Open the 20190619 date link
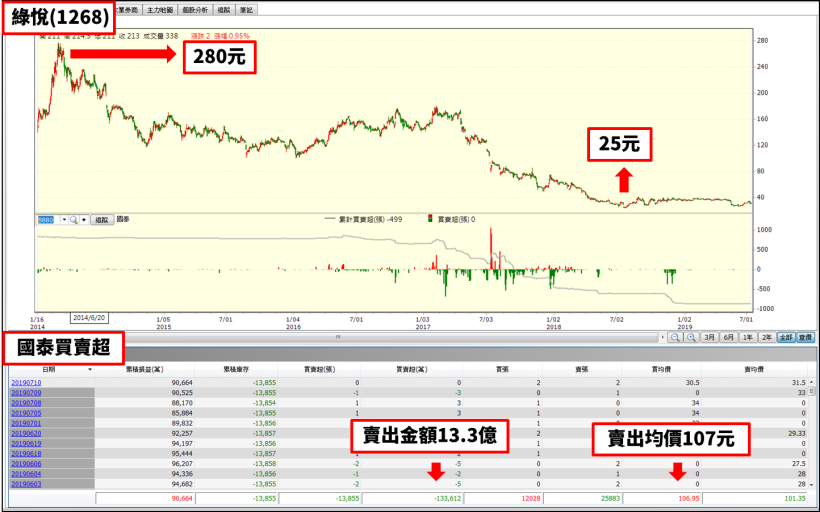The width and height of the screenshot is (820, 512). coord(26,443)
